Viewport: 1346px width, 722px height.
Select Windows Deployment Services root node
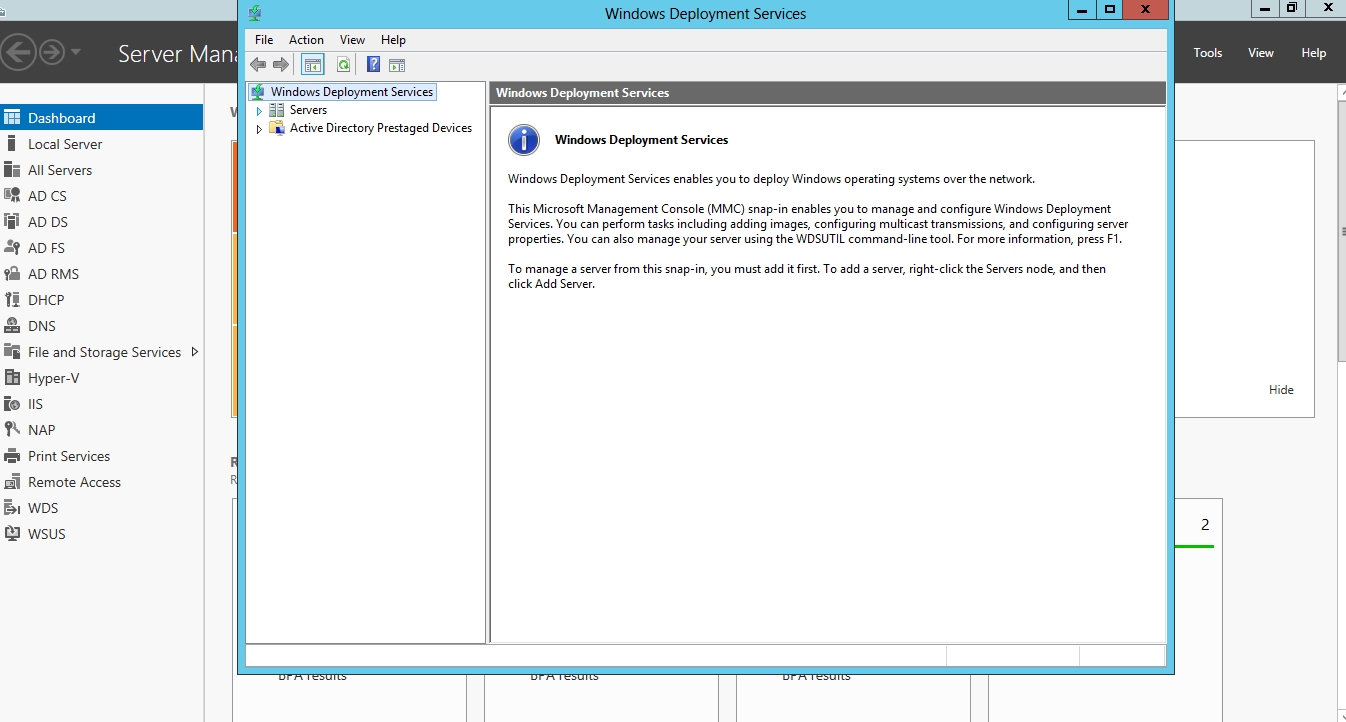click(351, 92)
